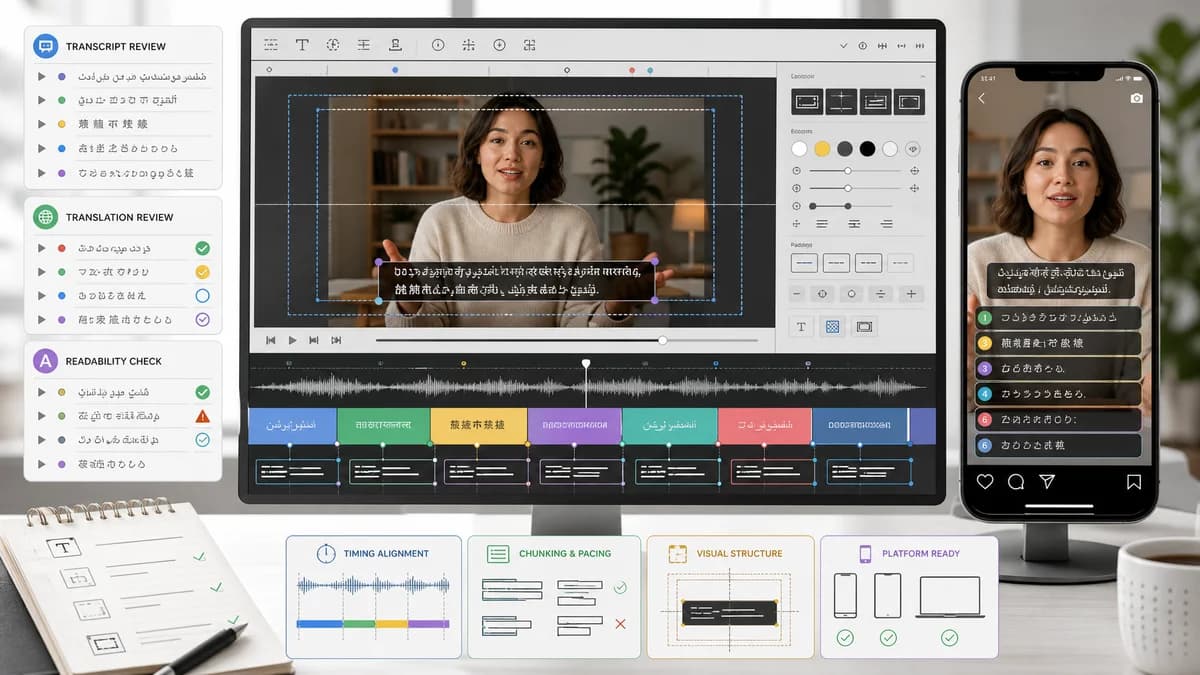Select the yellow color swatch
Screen dimensions: 1200x675
pyautogui.click(x=822, y=149)
